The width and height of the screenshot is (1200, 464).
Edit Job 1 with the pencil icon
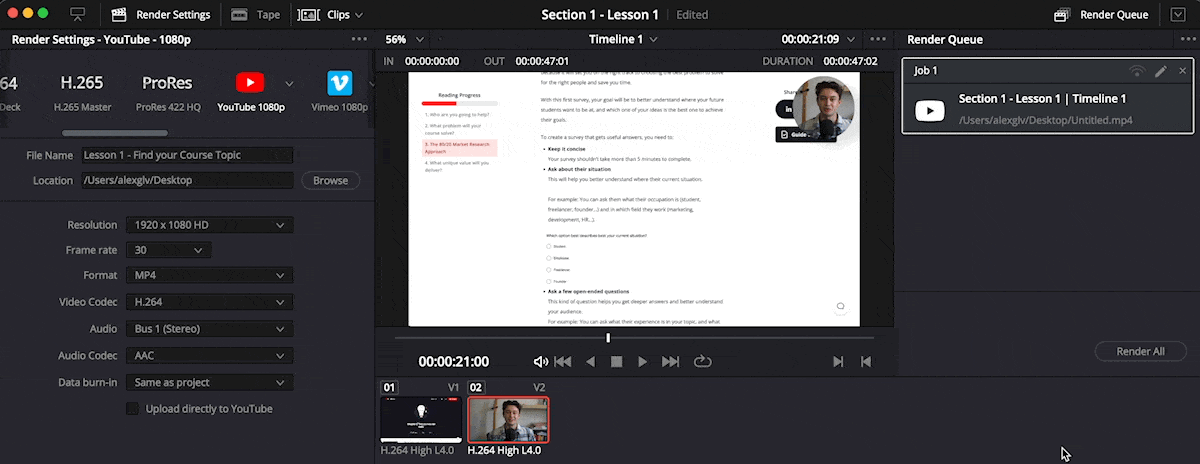tap(1160, 71)
